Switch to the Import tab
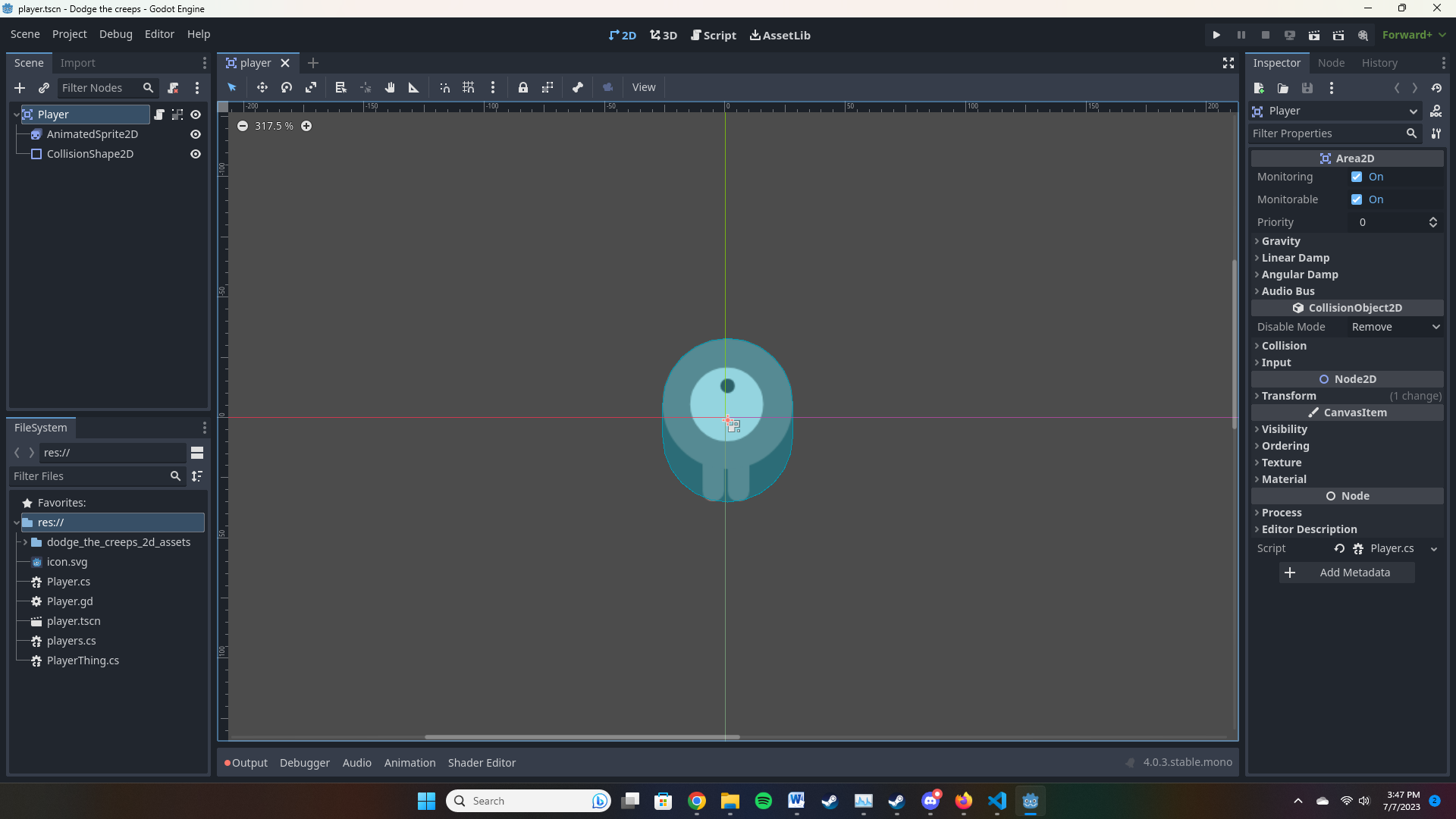This screenshot has width=1456, height=819. [x=77, y=62]
